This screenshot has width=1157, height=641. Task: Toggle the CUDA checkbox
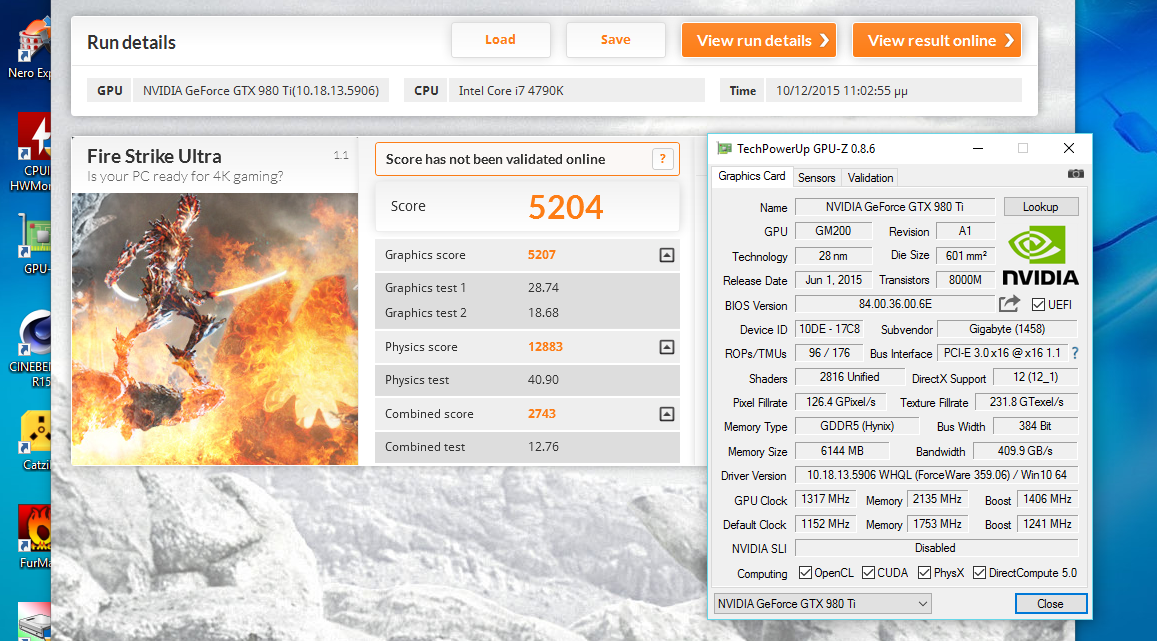point(868,573)
